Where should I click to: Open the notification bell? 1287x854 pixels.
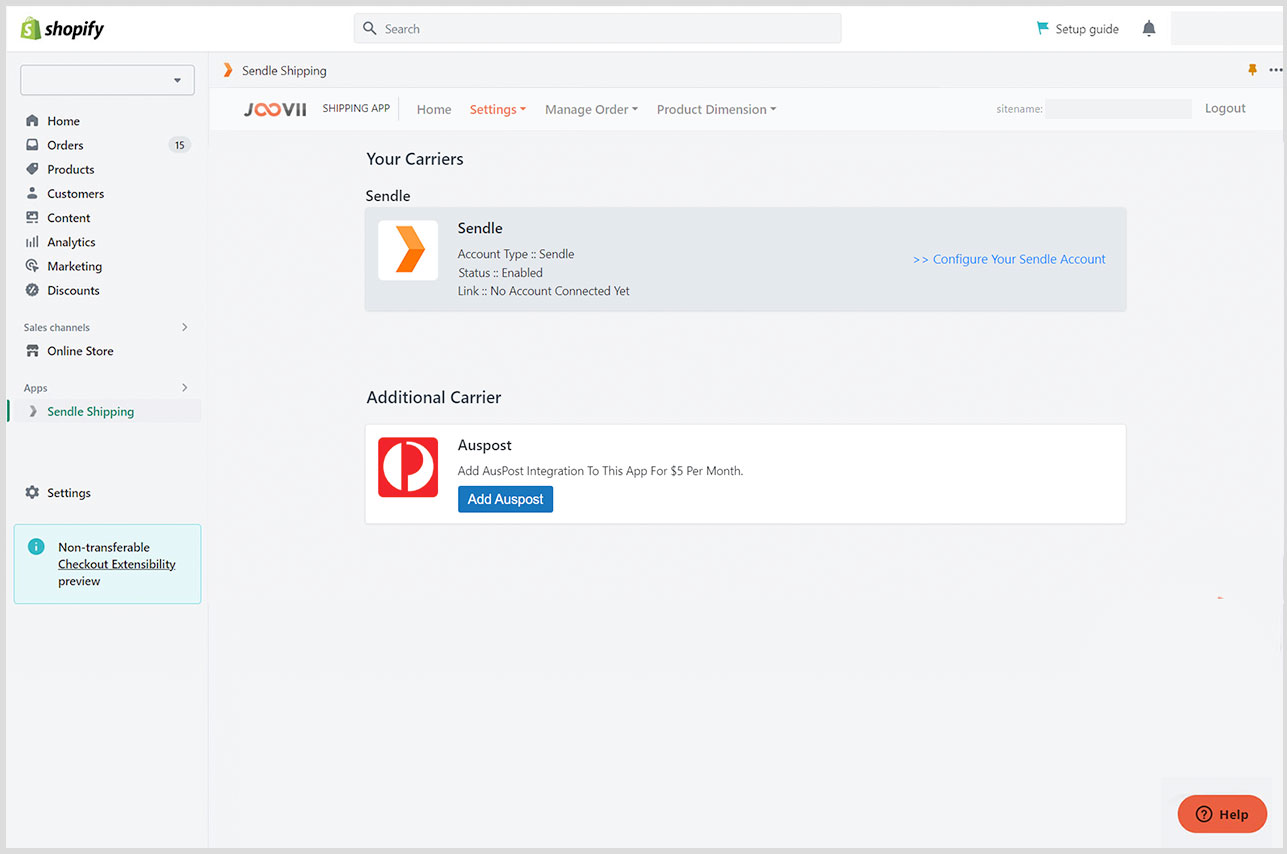click(x=1148, y=28)
